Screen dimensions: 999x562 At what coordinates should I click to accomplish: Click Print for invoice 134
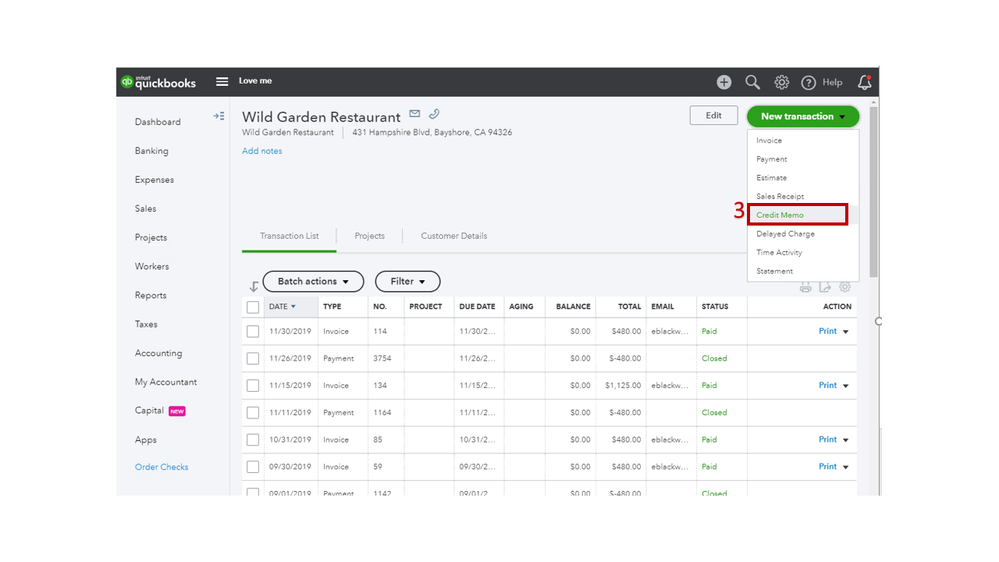(828, 385)
